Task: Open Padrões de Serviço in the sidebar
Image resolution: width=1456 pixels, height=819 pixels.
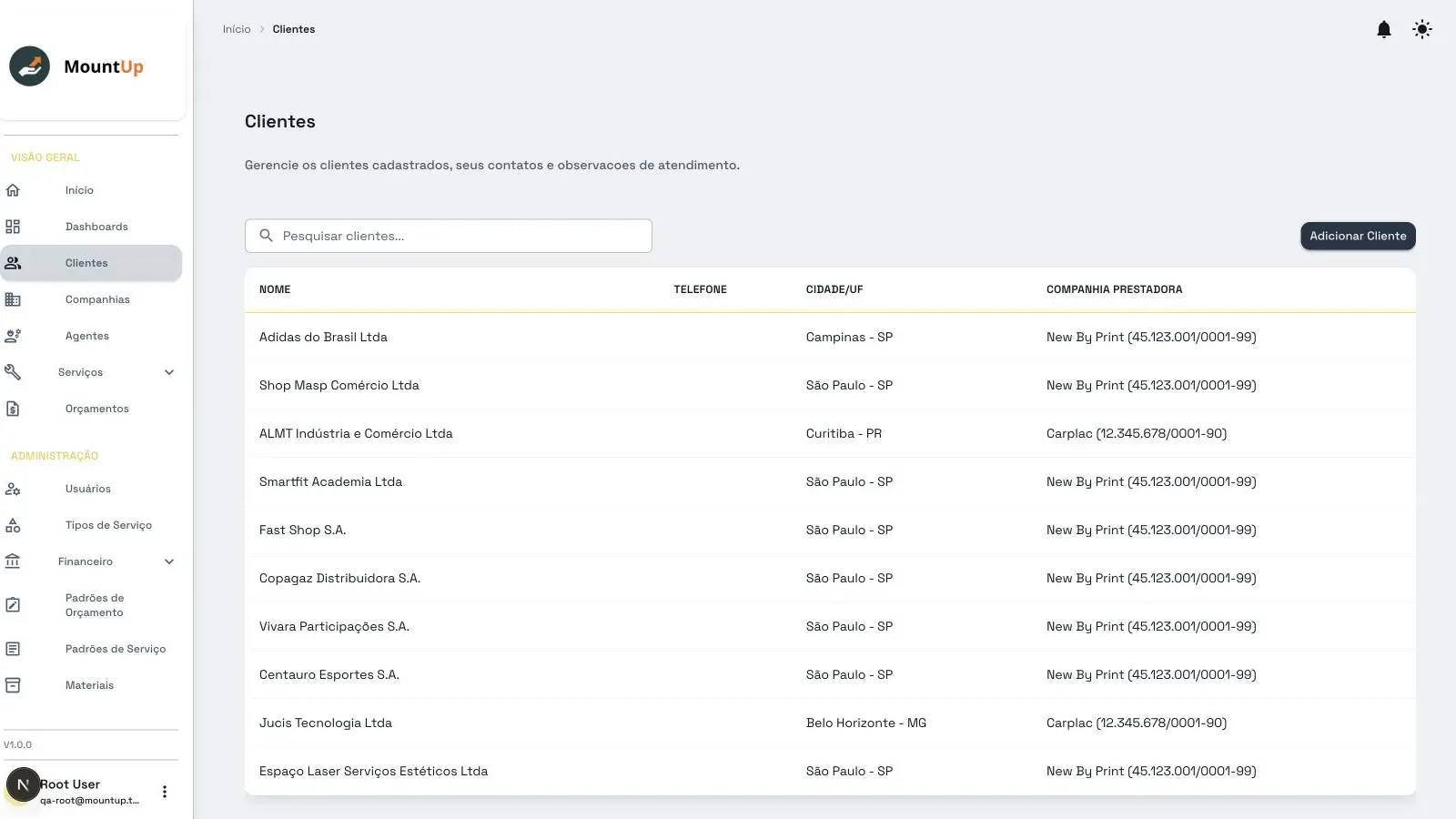Action: tap(91, 649)
